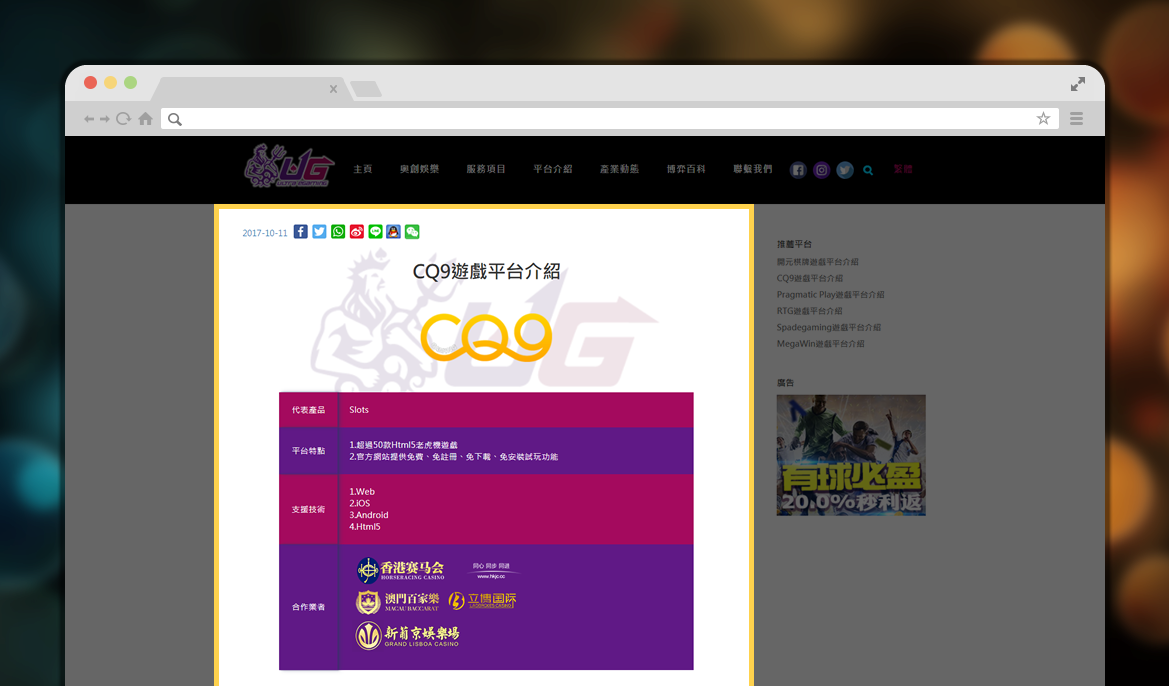Visit the Facebook page from the header

(x=798, y=170)
